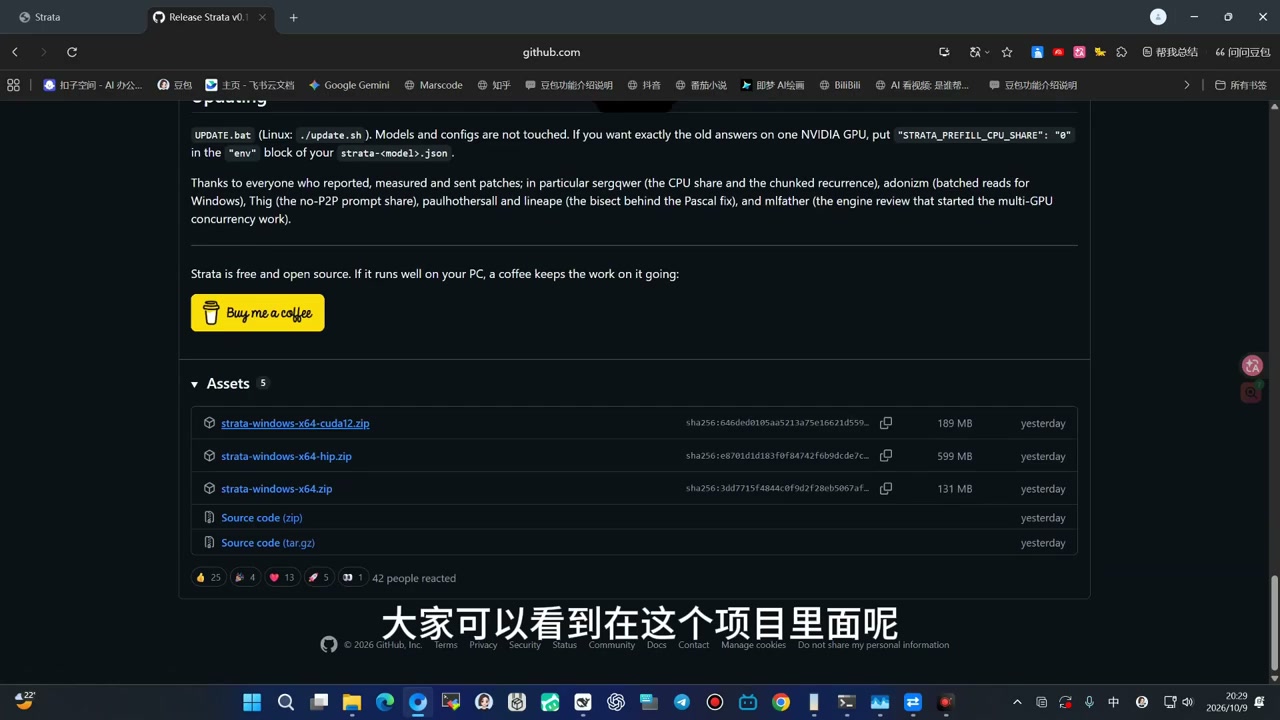Open Google Chrome from taskbar
This screenshot has height=720, width=1280.
781,702
